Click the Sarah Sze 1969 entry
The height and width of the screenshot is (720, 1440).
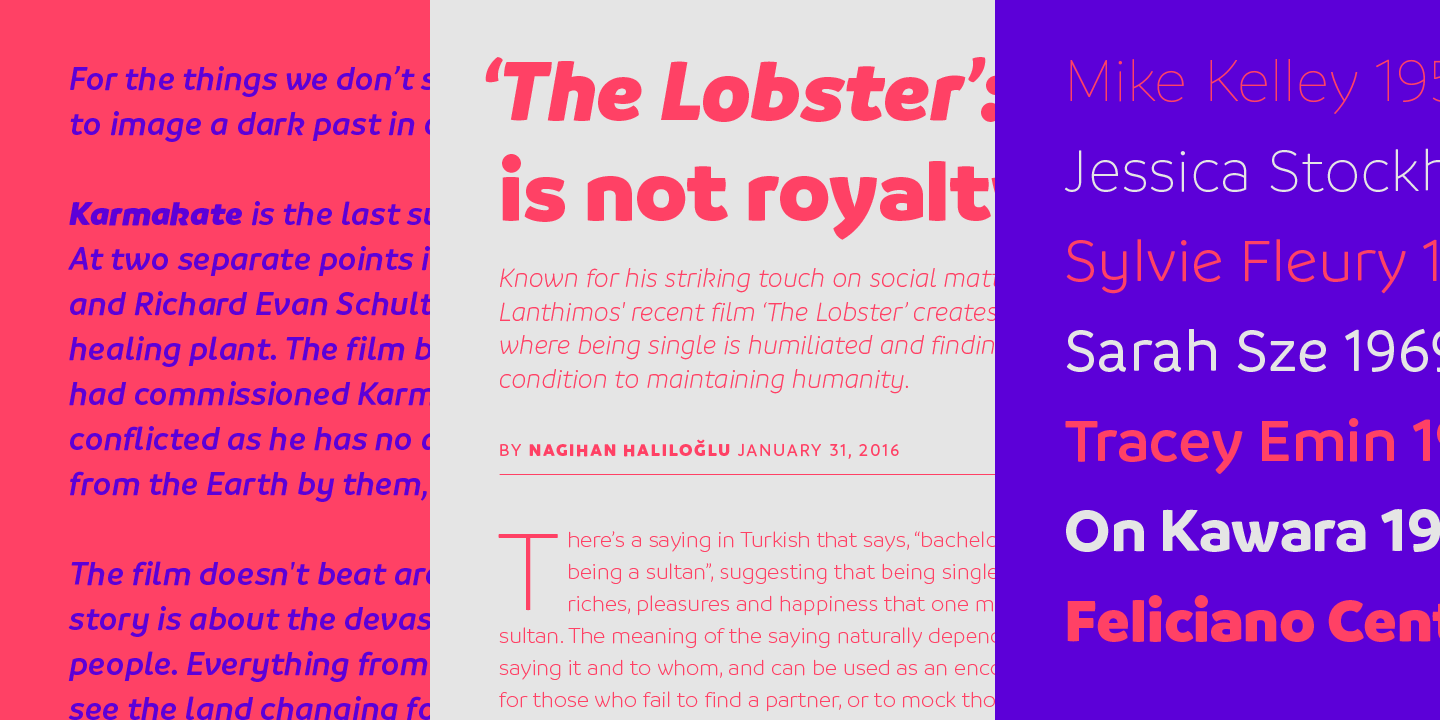[1250, 352]
